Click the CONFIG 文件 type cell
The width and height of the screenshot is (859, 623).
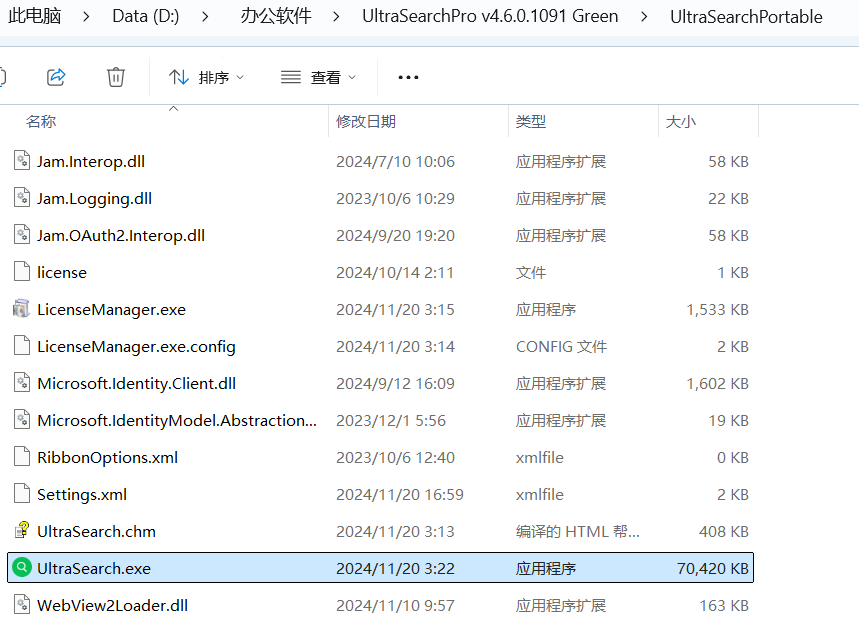[x=562, y=347]
